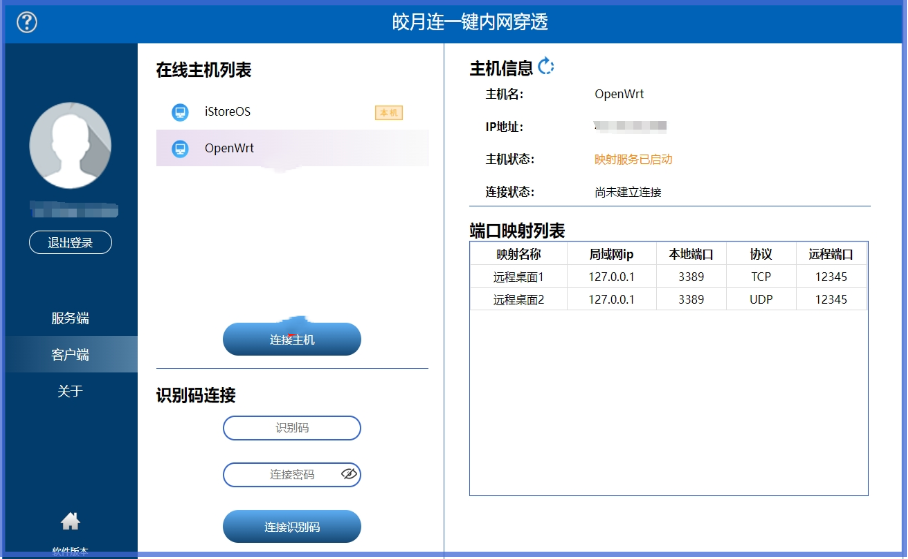Click the OpenWrt hostname value in 主机信息
The width and height of the screenshot is (908, 559).
[619, 94]
